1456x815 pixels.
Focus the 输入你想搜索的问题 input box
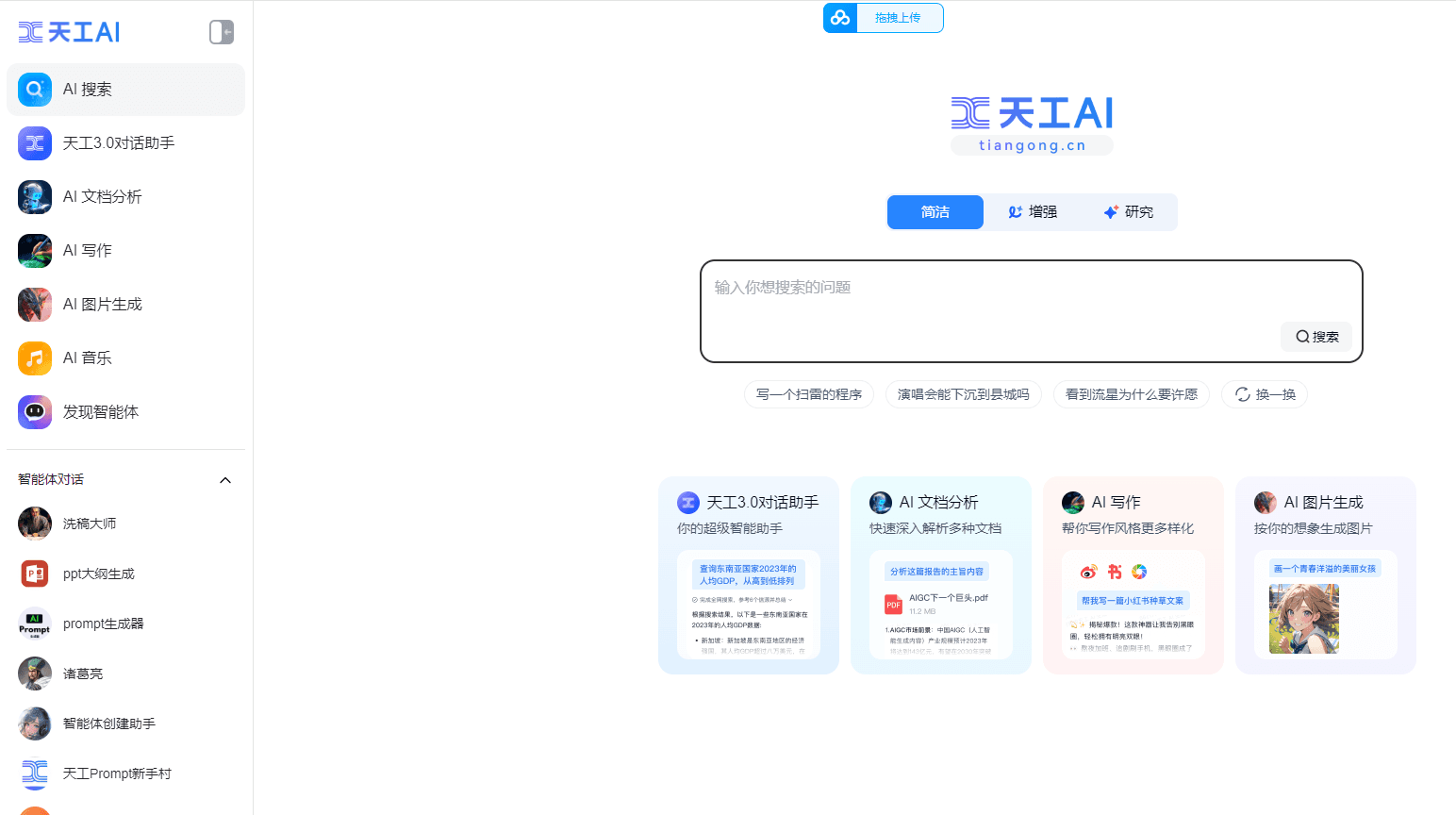(1032, 311)
